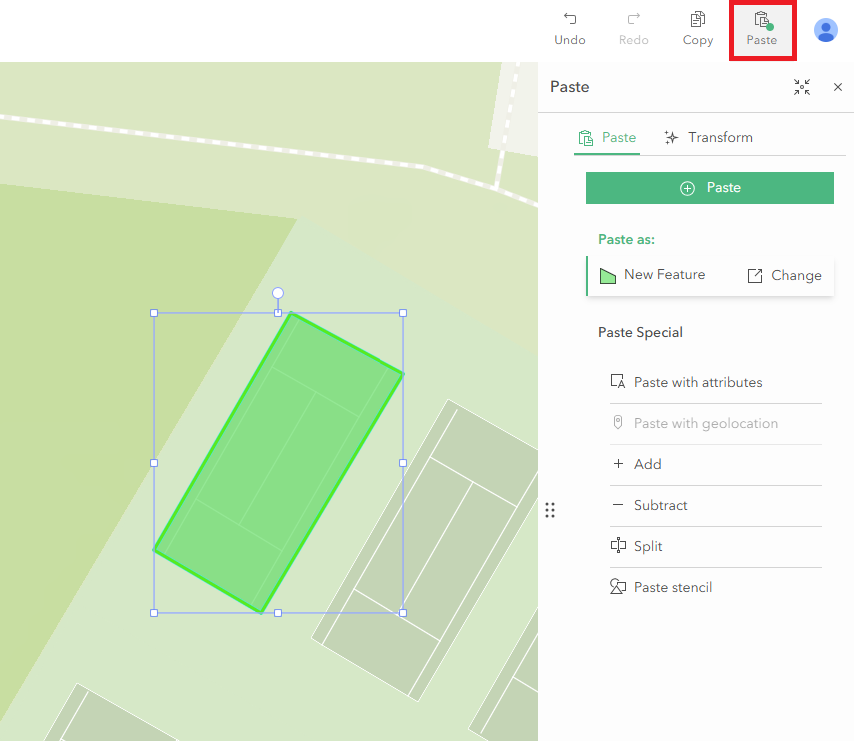854x741 pixels.
Task: Close the Paste panel
Action: [838, 88]
